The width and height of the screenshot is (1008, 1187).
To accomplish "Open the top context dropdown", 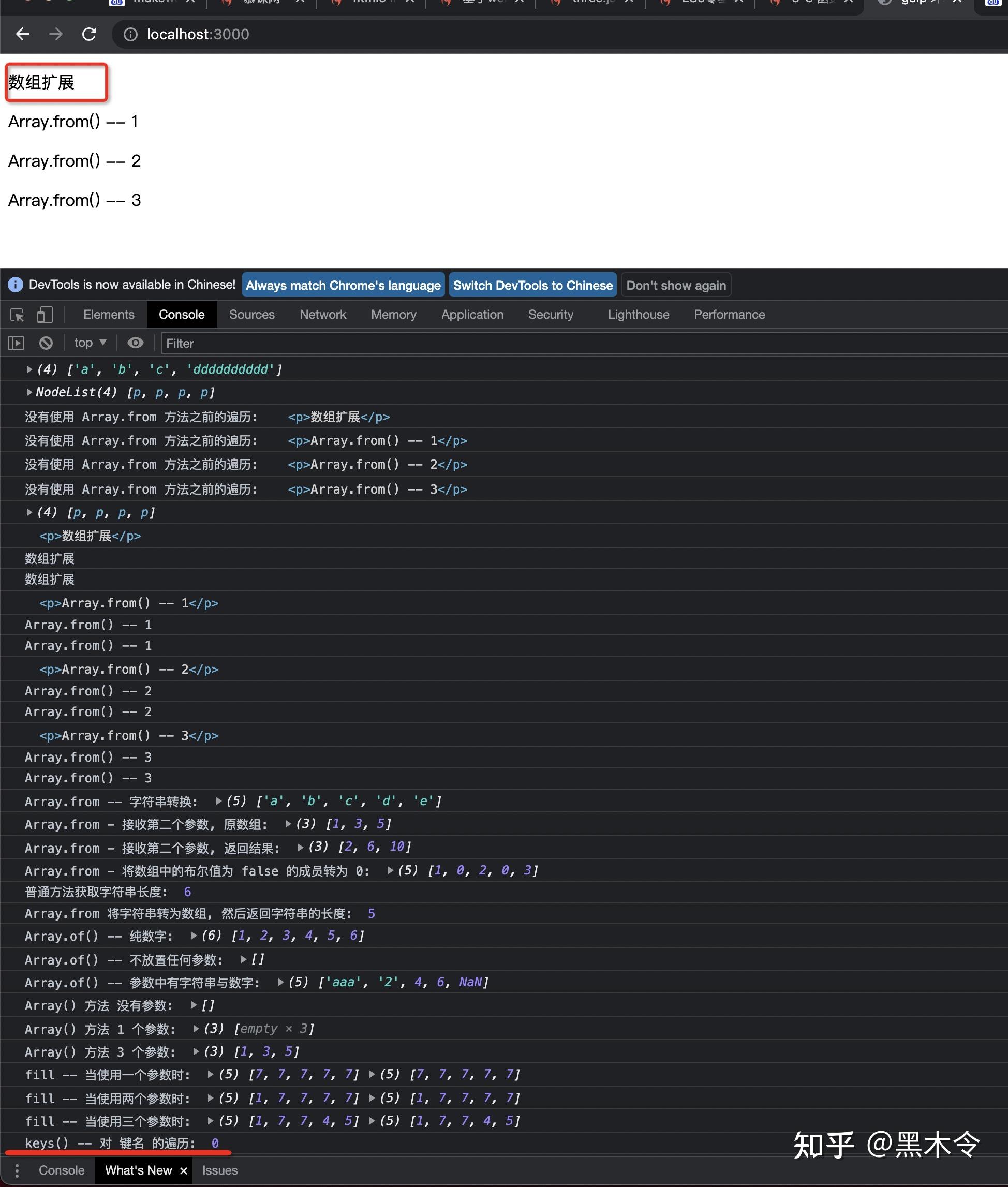I will 90,343.
